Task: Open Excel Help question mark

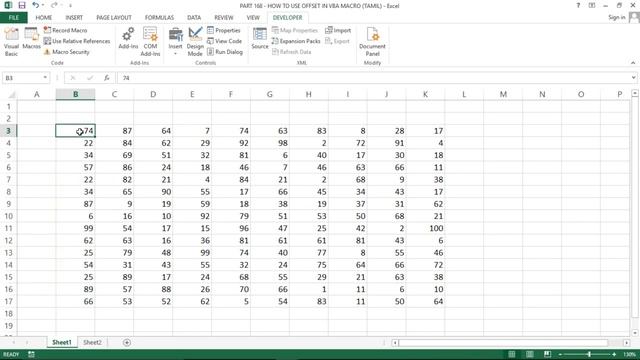Action: coord(578,5)
